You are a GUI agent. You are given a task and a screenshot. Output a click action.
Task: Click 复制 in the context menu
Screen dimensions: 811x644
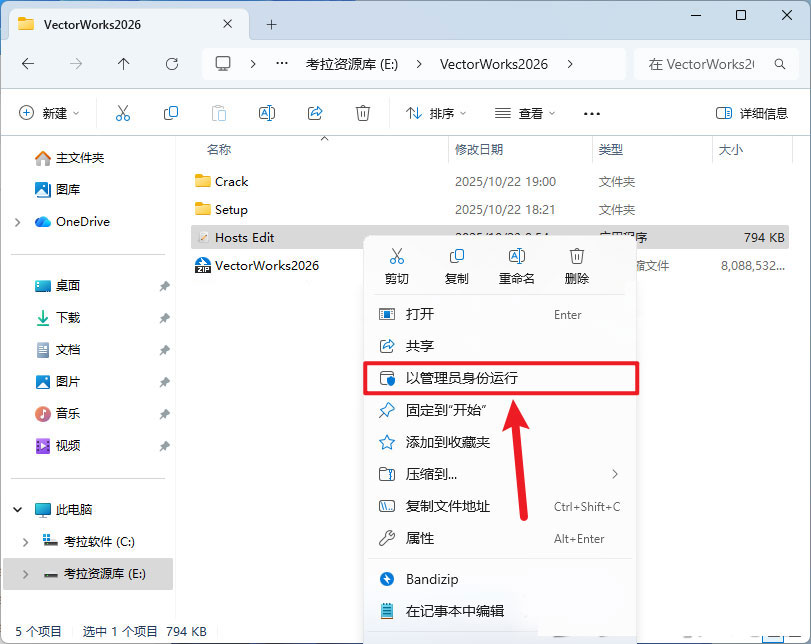coord(457,267)
